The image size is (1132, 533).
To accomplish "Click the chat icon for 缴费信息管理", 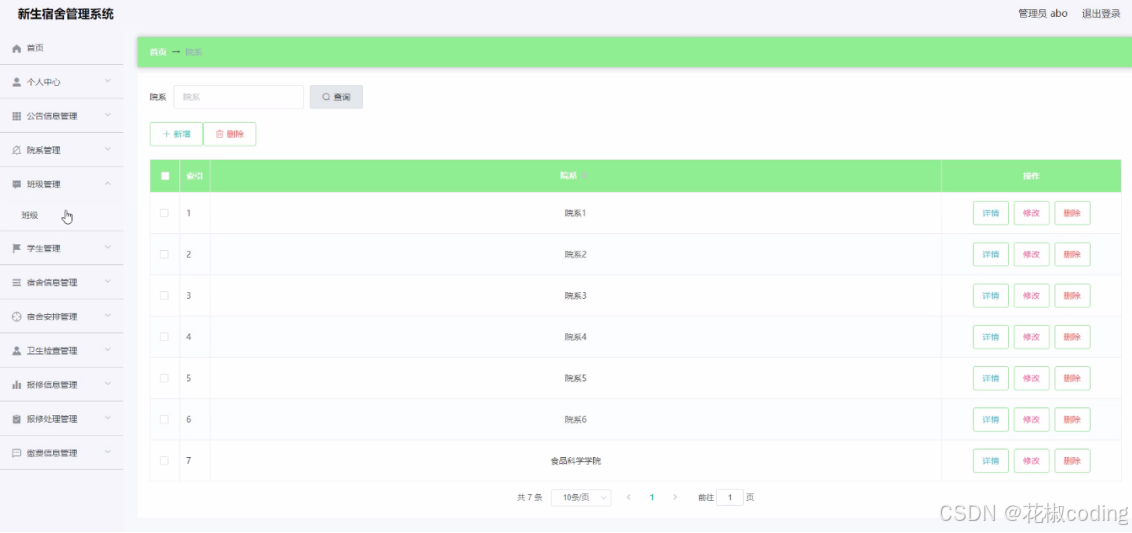I will coord(17,453).
